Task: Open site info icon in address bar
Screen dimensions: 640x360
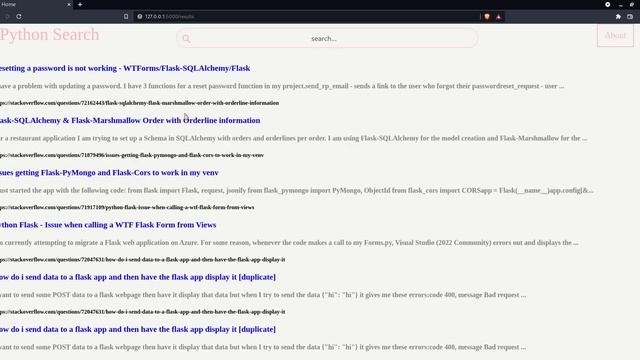Action: [140, 17]
